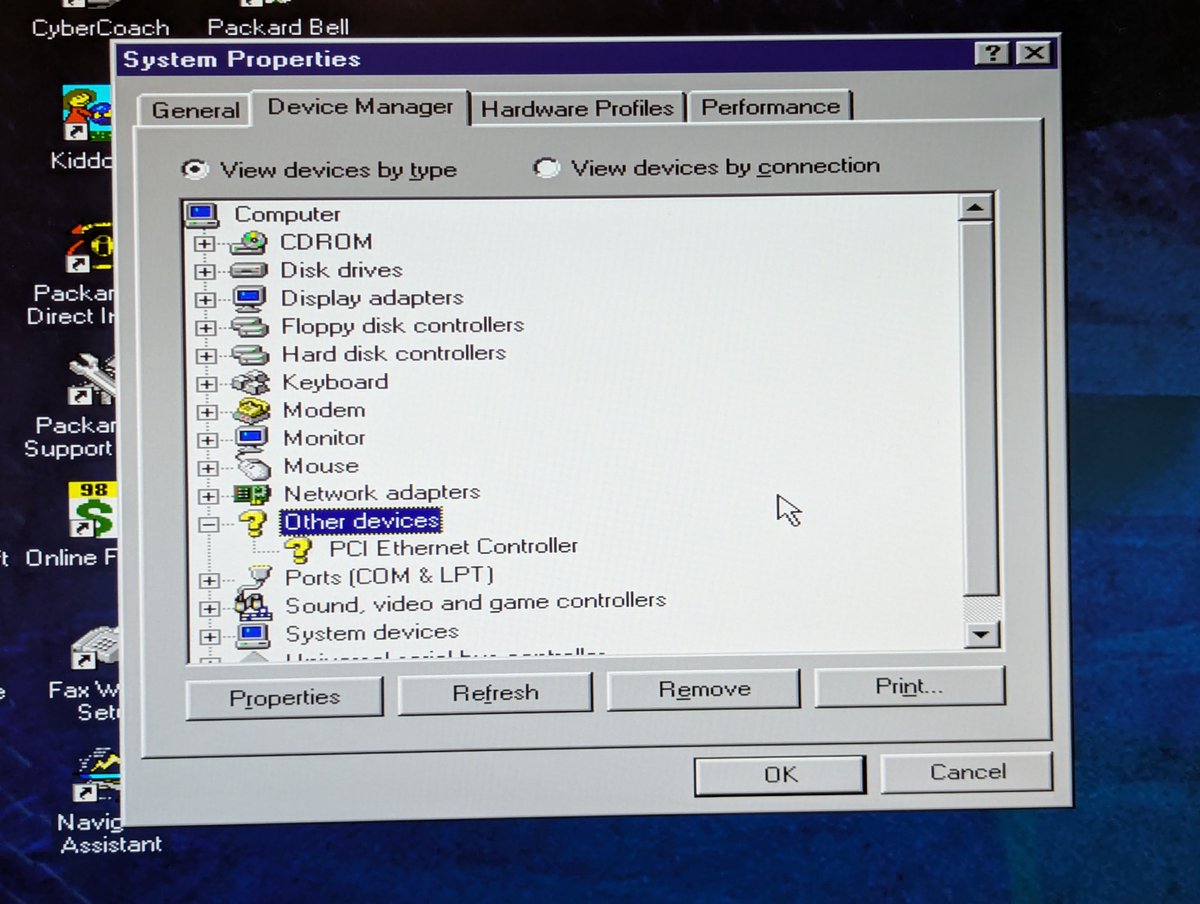Close the System Properties window

[1034, 54]
